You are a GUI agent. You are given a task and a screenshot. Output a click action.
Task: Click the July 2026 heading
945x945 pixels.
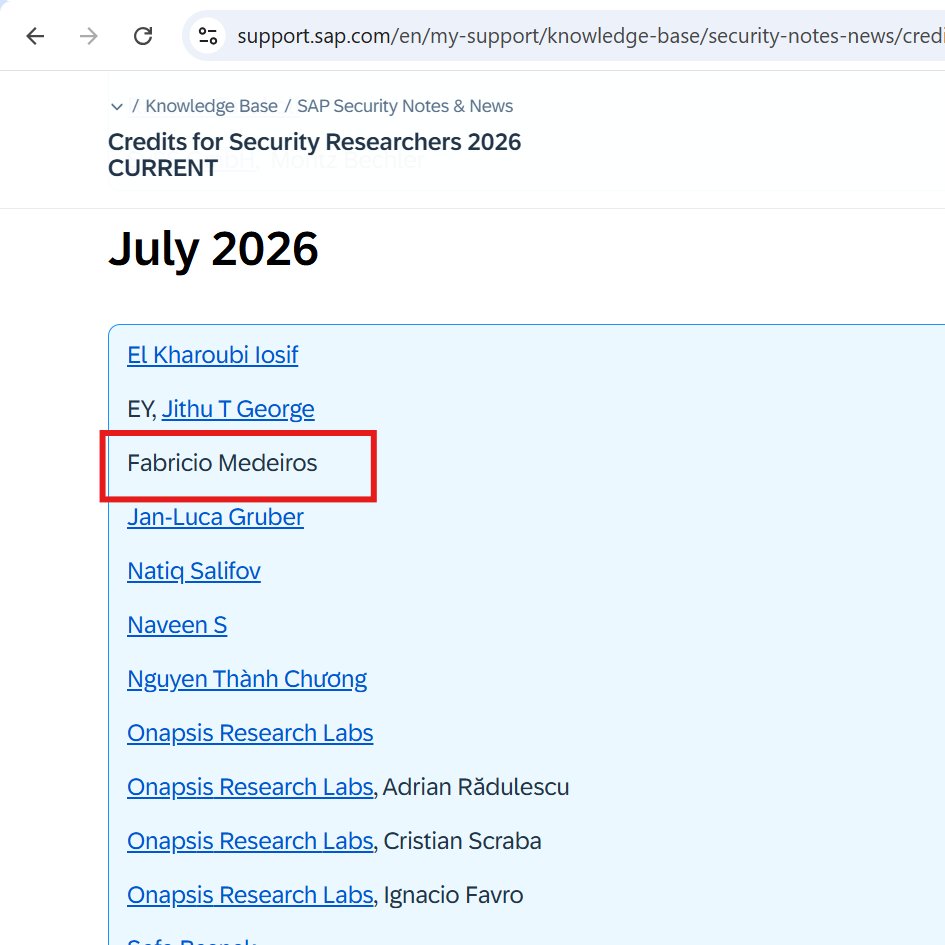[x=213, y=249]
